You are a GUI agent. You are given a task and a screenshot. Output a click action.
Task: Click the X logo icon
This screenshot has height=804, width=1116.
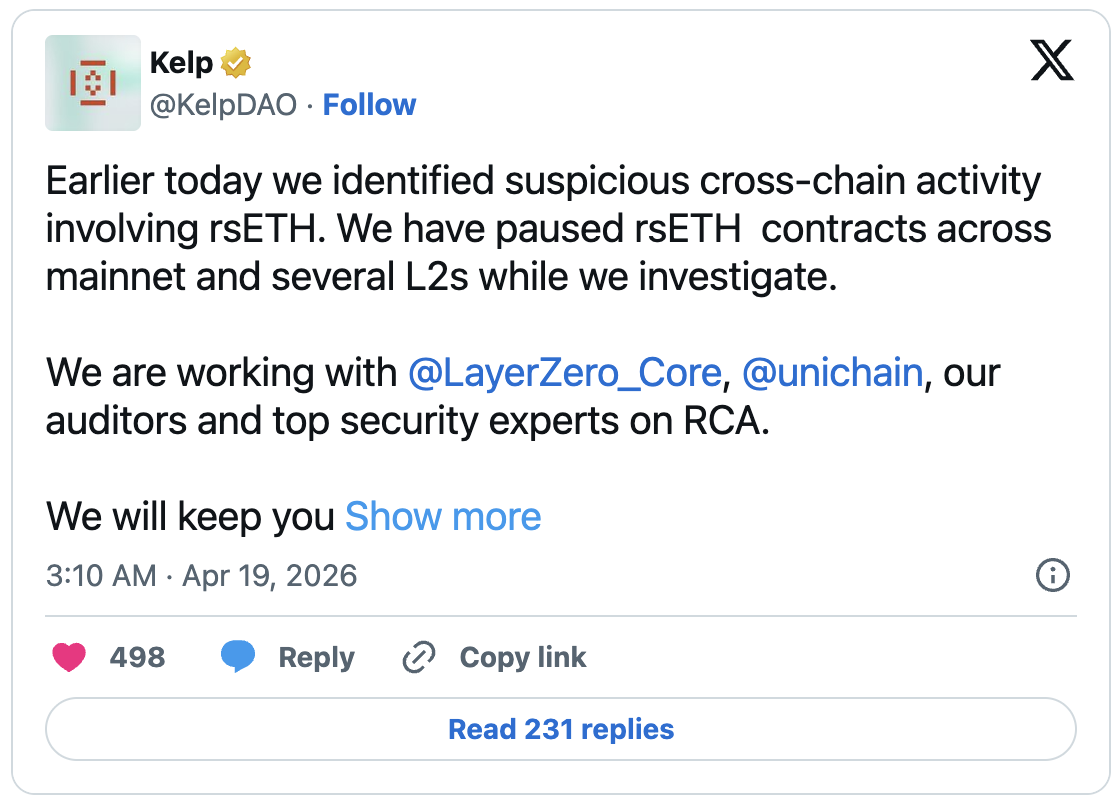click(1052, 60)
